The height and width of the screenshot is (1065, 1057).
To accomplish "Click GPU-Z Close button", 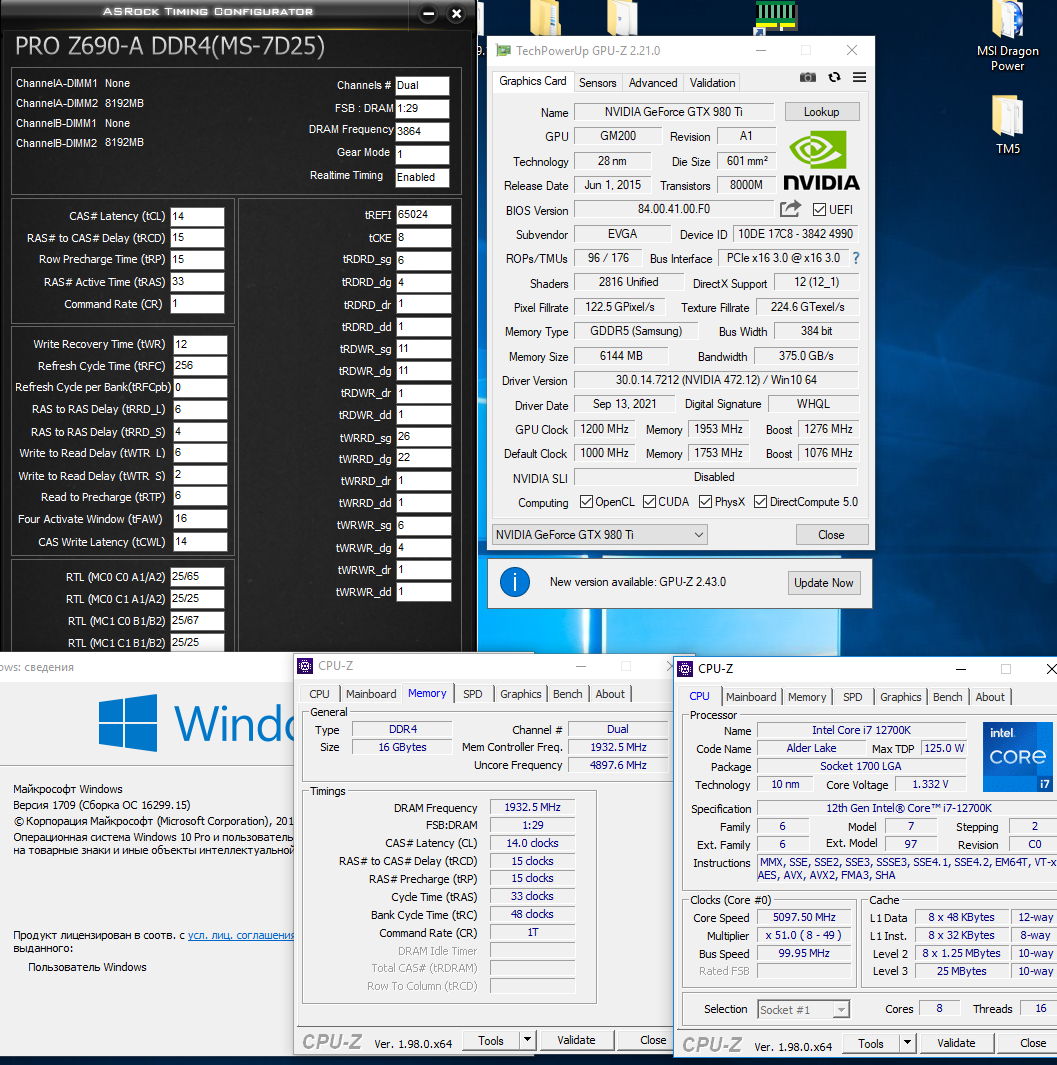I will click(x=831, y=535).
